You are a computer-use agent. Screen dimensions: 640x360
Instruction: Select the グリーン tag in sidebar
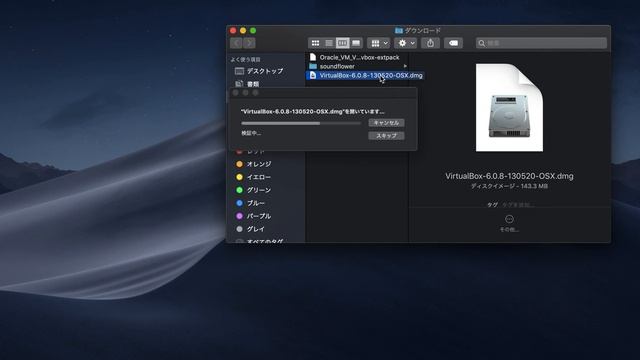coord(259,190)
